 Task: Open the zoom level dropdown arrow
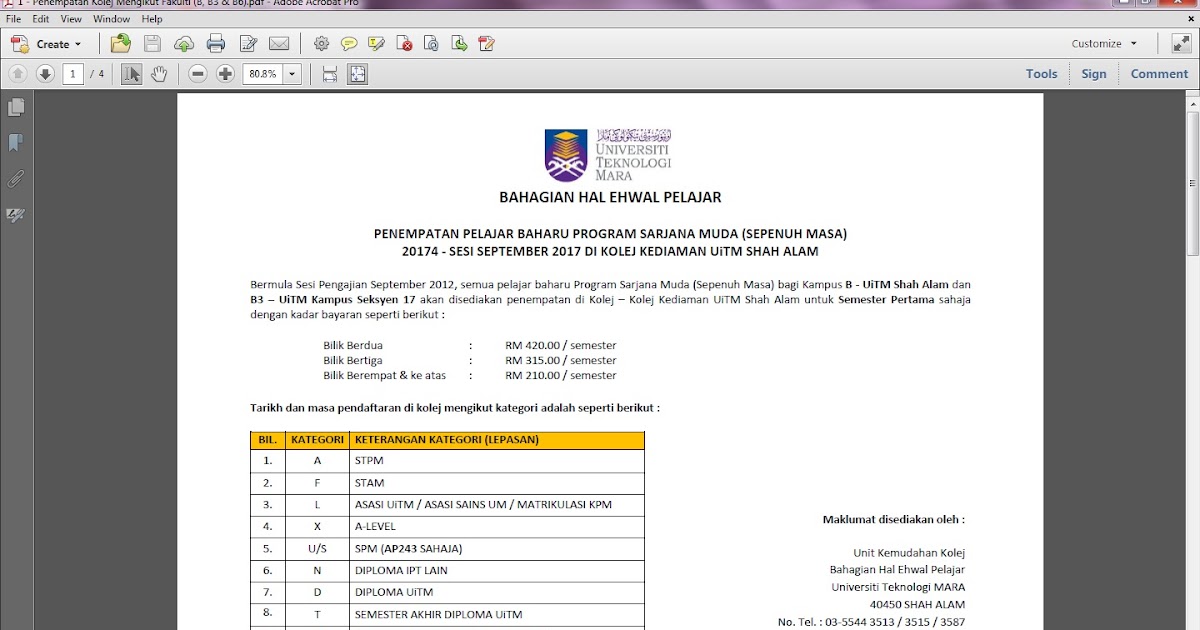292,74
